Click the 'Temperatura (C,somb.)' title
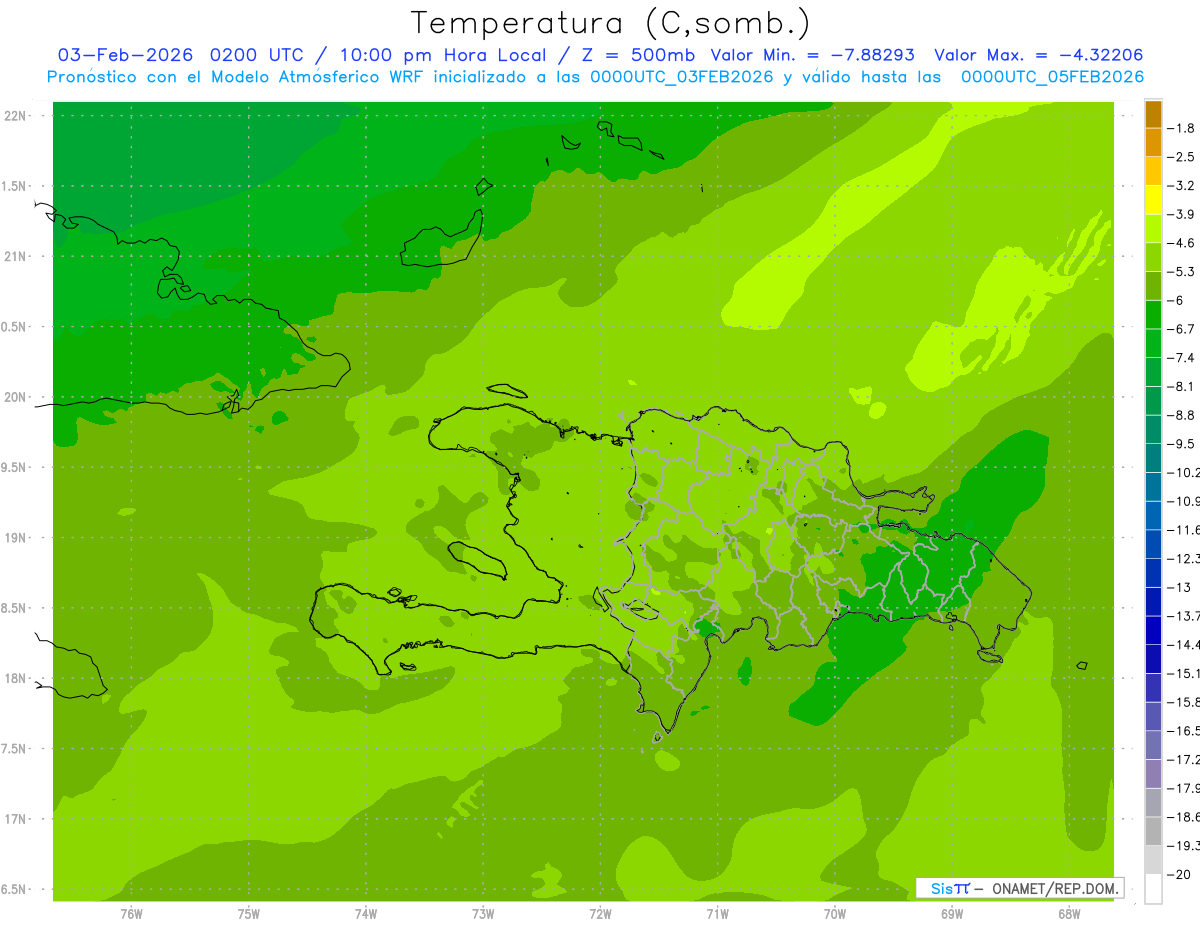The width and height of the screenshot is (1200, 927). pos(611,23)
